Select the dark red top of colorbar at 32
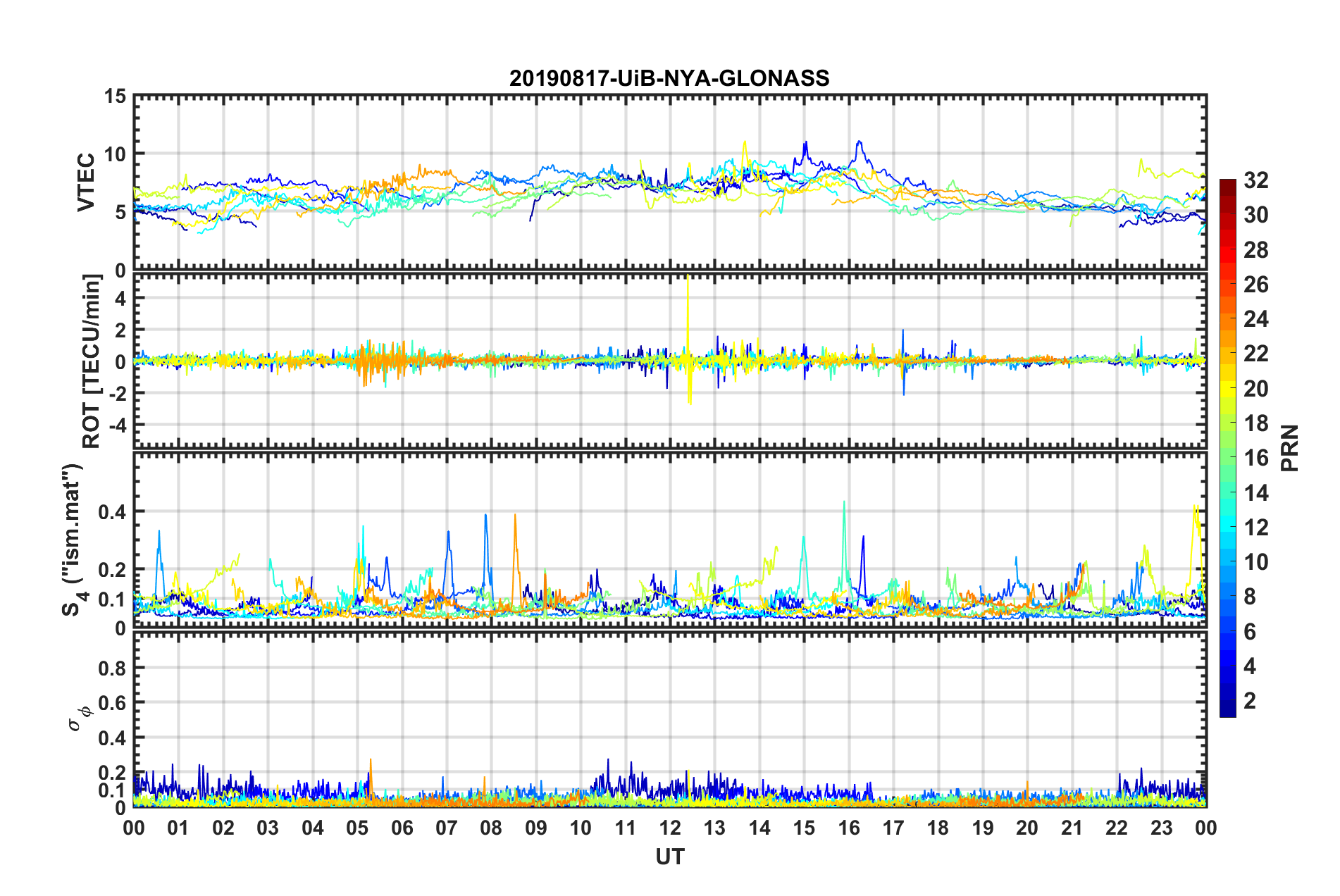1340x896 pixels. point(1228,184)
